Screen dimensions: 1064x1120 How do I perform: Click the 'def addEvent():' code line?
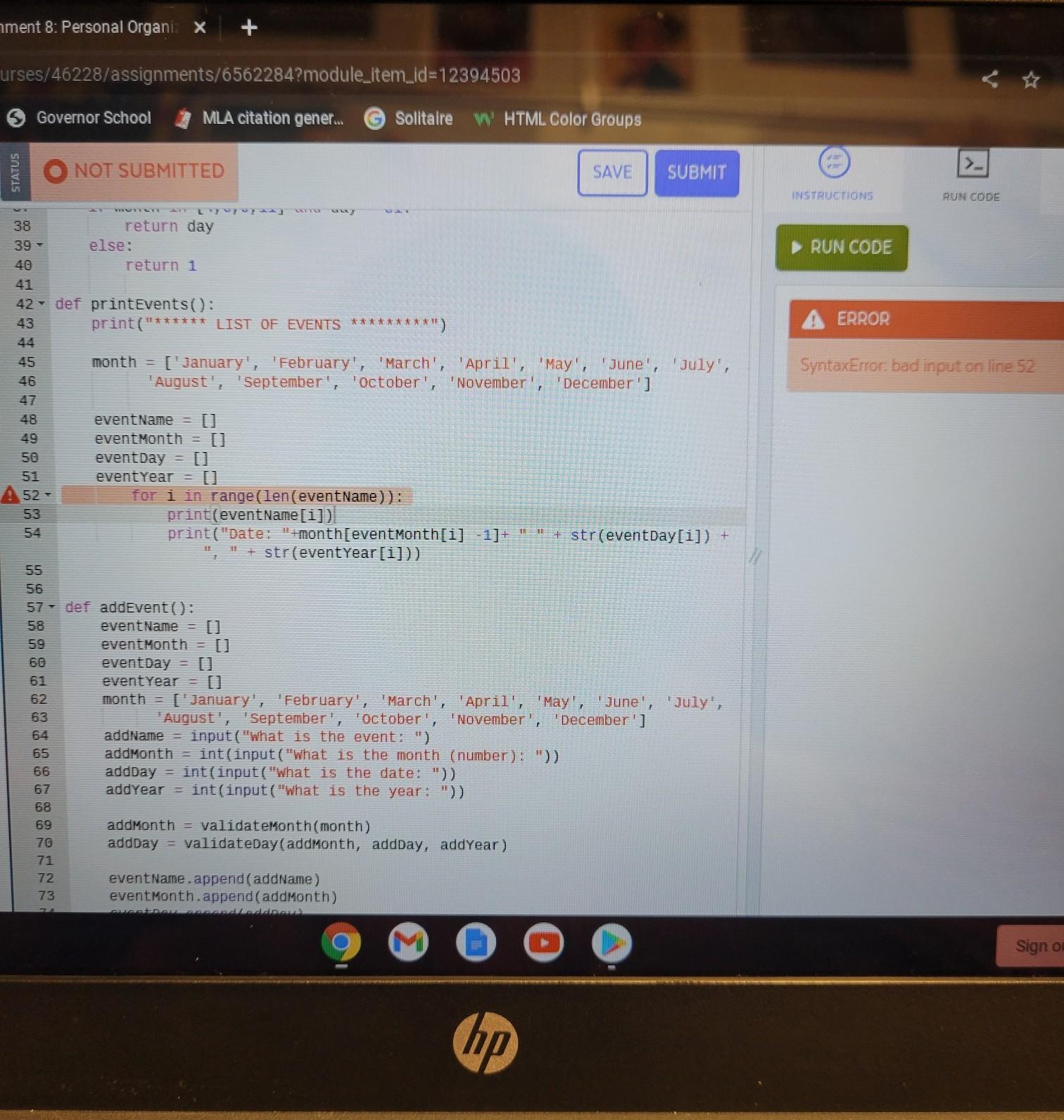pos(129,608)
